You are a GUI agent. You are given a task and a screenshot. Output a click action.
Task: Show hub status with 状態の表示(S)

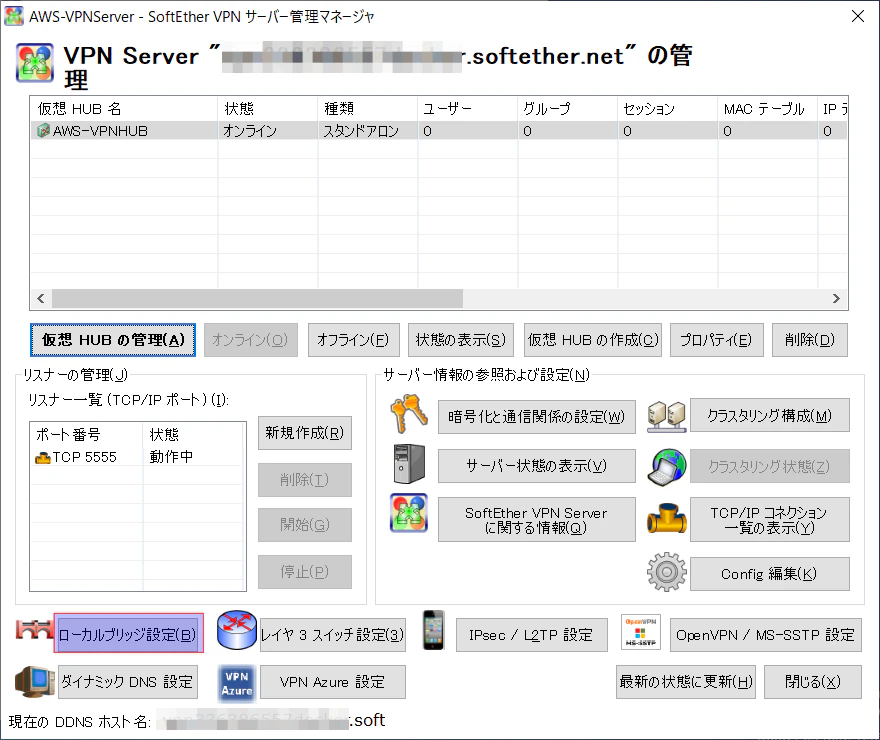coord(461,340)
